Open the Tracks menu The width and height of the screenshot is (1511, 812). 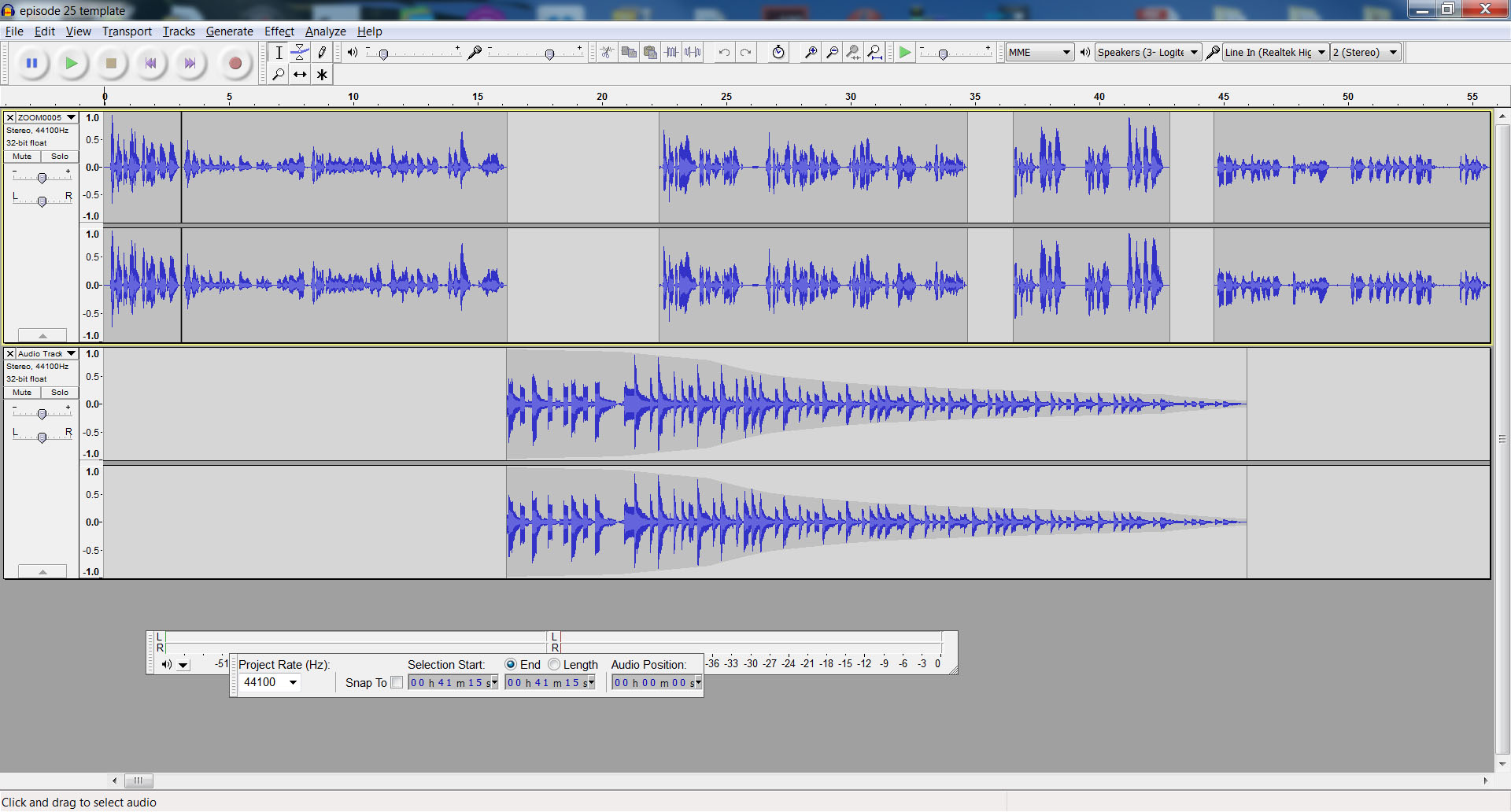tap(179, 31)
